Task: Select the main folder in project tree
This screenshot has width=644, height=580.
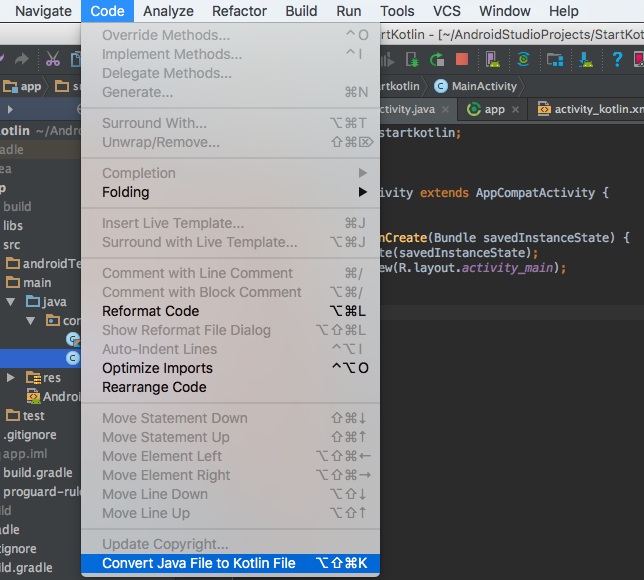Action: (x=37, y=283)
